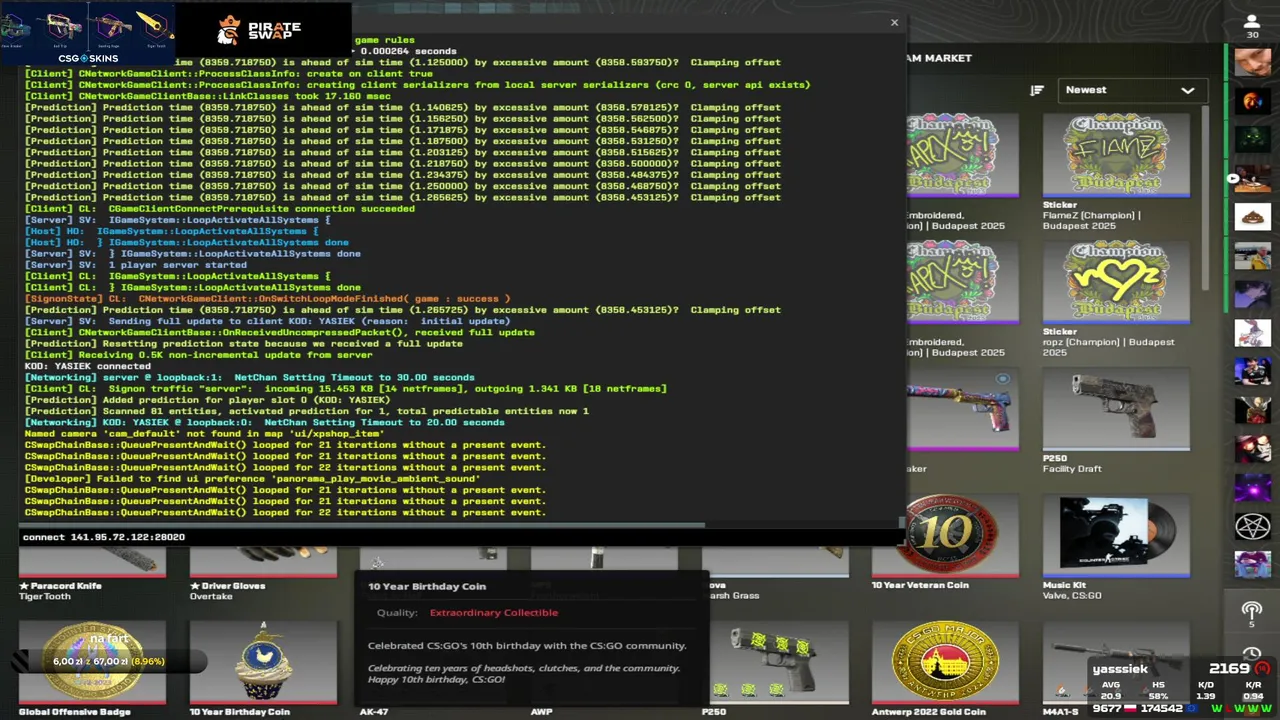Open the broadcast icon with count 5
Viewport: 1280px width, 720px height.
pyautogui.click(x=1252, y=613)
